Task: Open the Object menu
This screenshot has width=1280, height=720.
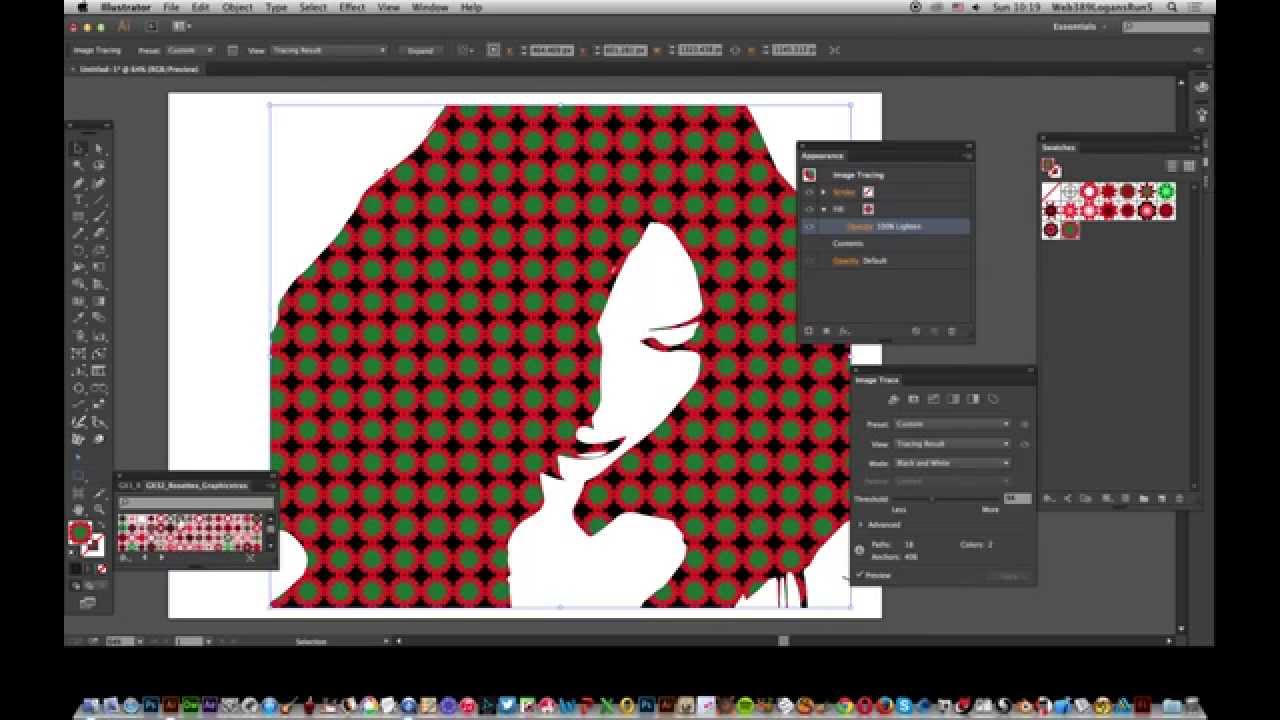Action: (237, 7)
